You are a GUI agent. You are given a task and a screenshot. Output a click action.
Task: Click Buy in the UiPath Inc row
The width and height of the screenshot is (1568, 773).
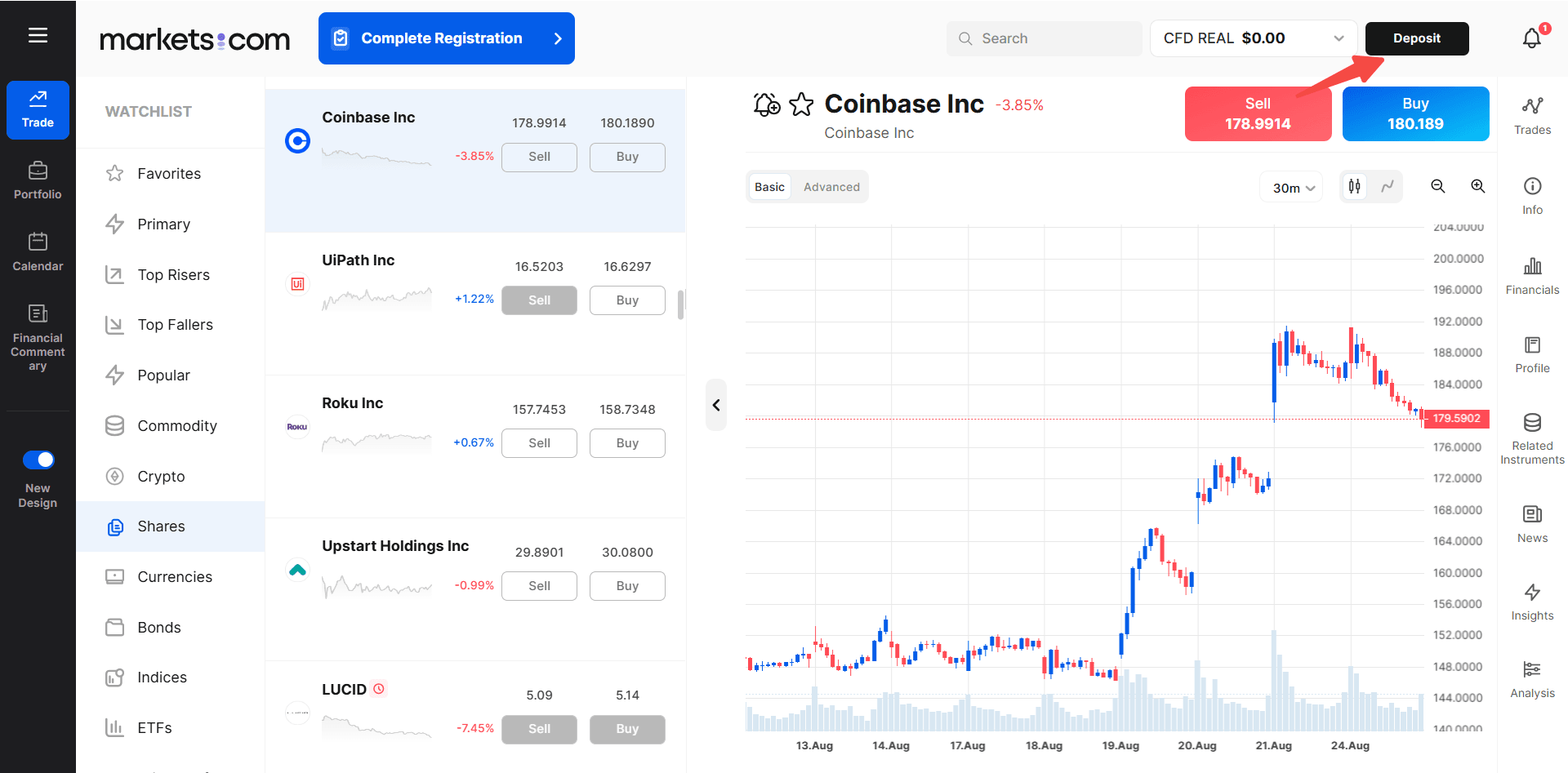[627, 300]
